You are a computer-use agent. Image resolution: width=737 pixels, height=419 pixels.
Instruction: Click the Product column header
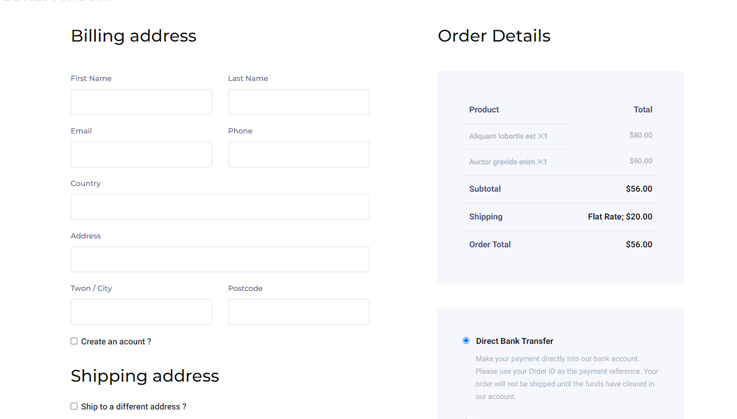coord(484,110)
